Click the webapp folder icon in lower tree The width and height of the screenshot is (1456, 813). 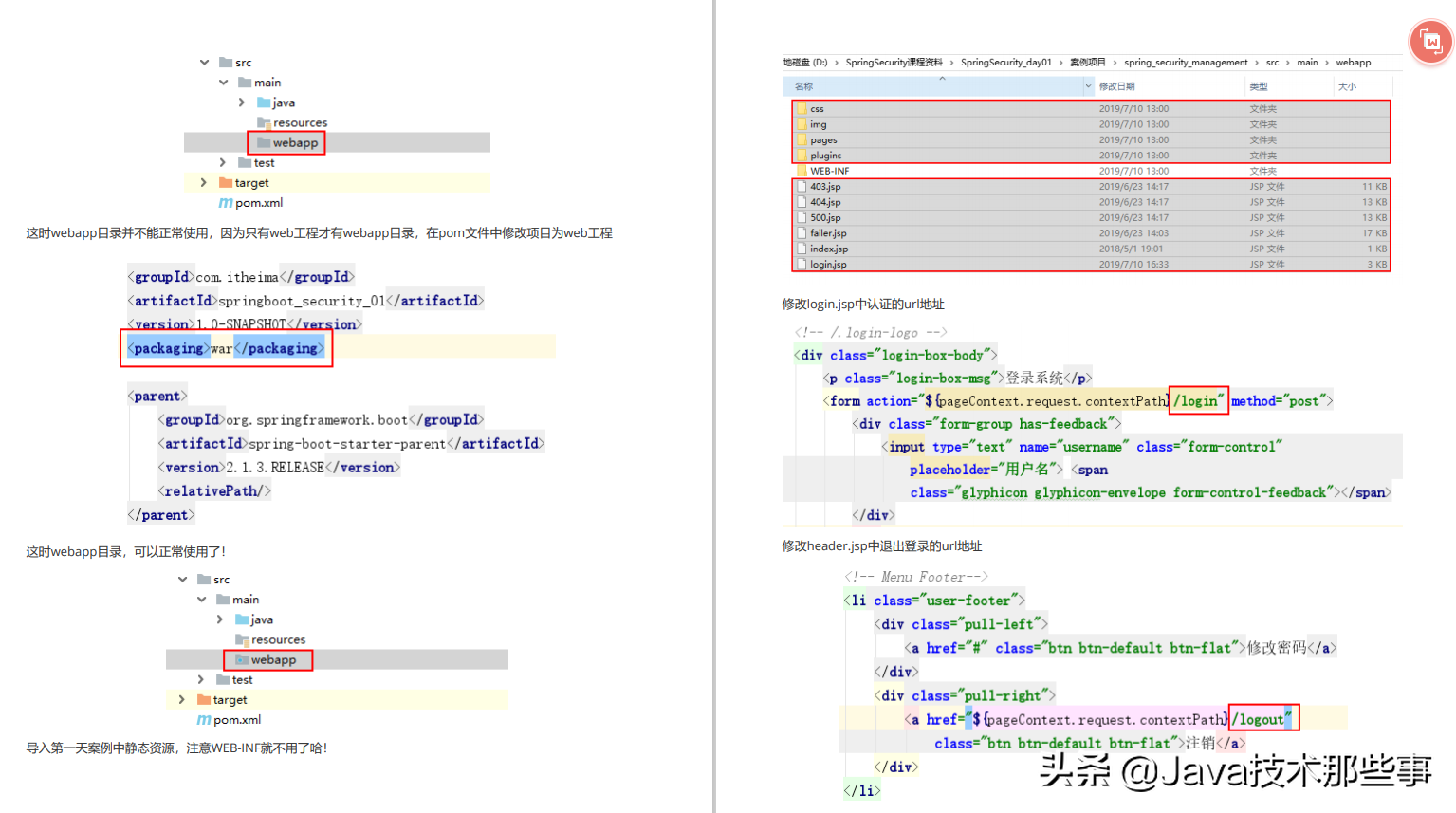click(x=242, y=659)
